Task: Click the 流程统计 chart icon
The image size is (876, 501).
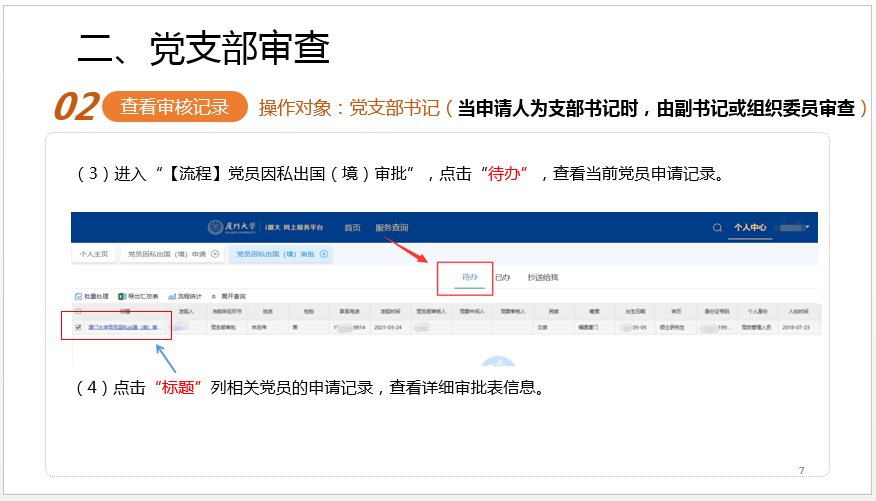Action: tap(172, 297)
